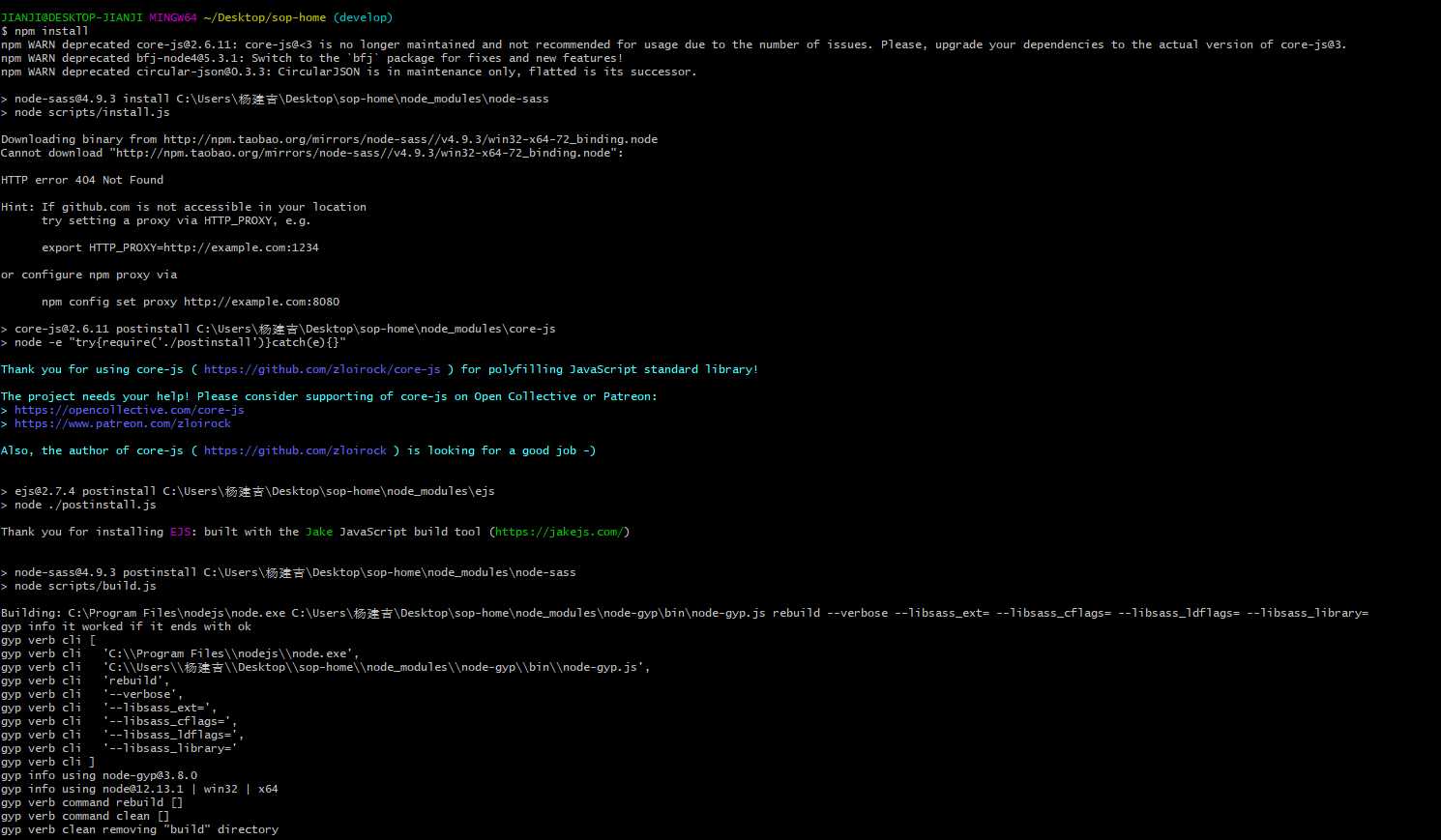Click the word 'Jake' in green
1441x840 pixels.
(x=319, y=532)
